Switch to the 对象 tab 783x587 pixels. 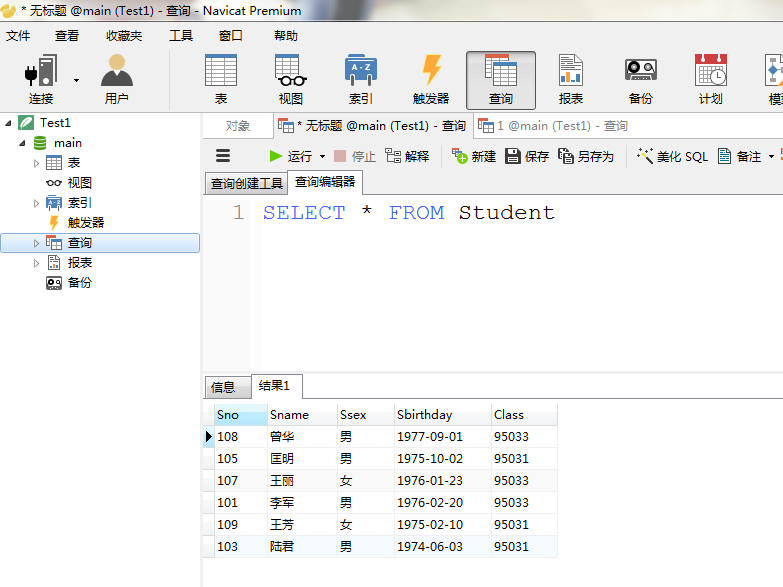click(238, 126)
